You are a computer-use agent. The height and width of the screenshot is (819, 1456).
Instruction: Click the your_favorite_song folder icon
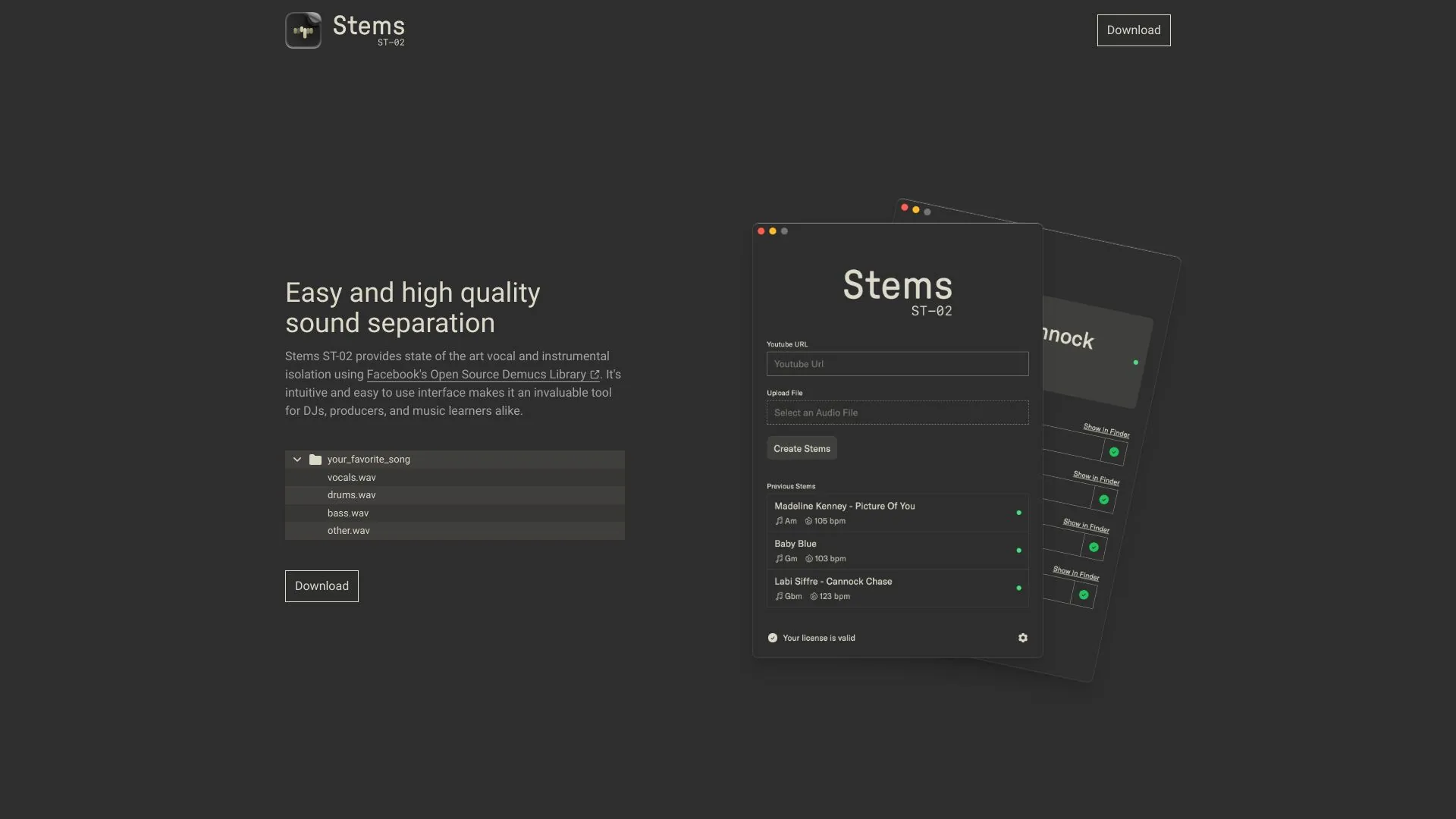point(315,460)
